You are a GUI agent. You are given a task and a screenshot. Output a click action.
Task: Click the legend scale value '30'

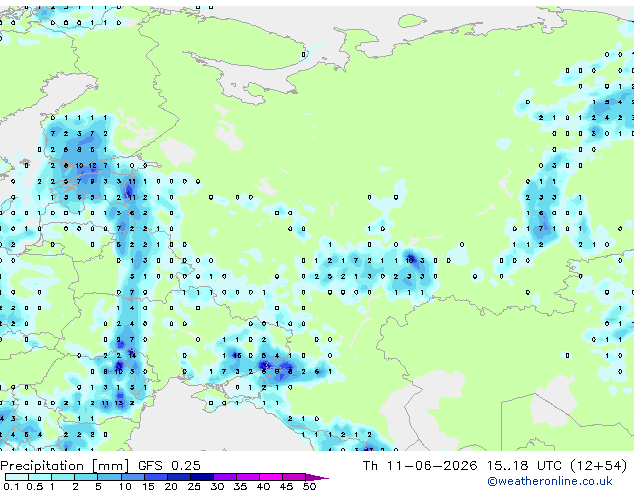217,486
